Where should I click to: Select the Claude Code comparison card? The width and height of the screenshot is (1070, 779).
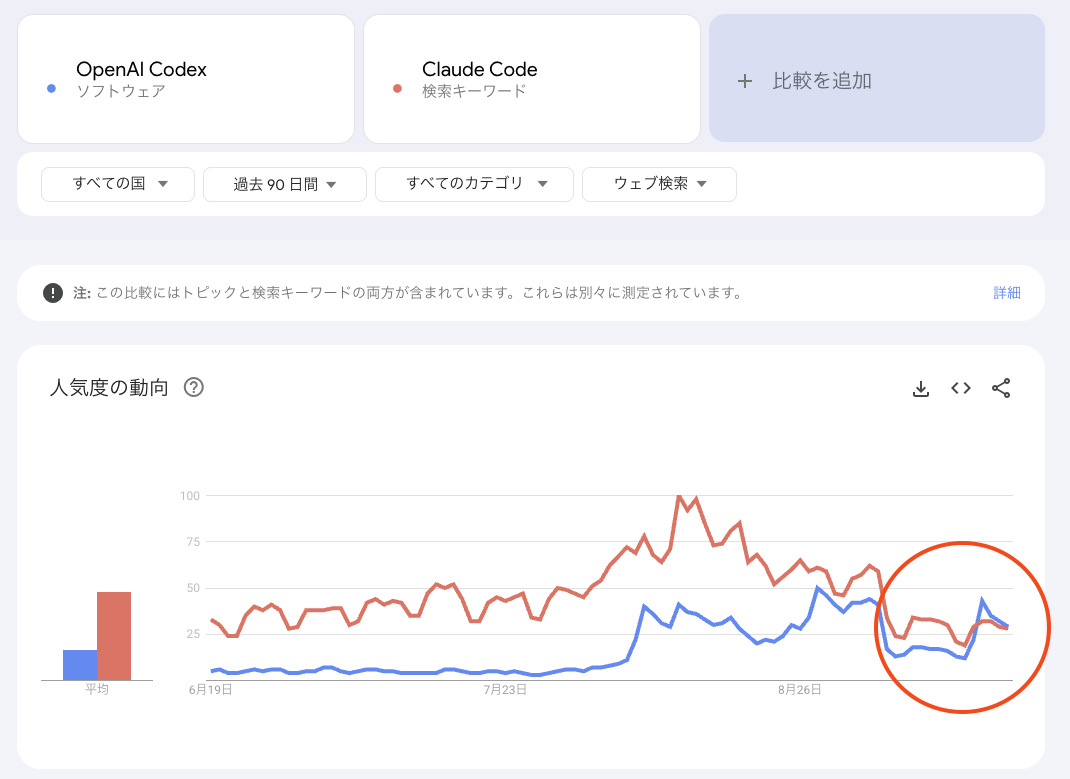(531, 78)
